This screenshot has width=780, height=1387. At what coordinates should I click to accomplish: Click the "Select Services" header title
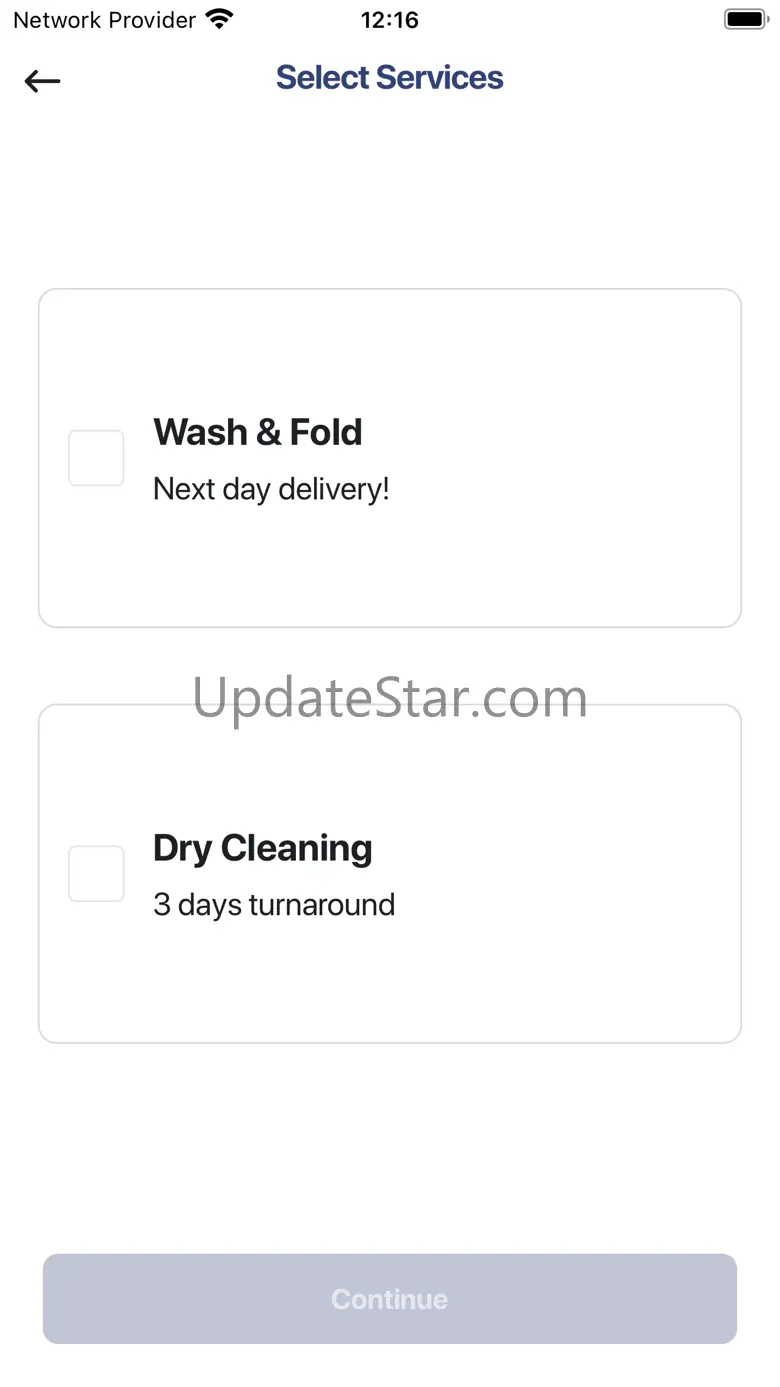[389, 78]
